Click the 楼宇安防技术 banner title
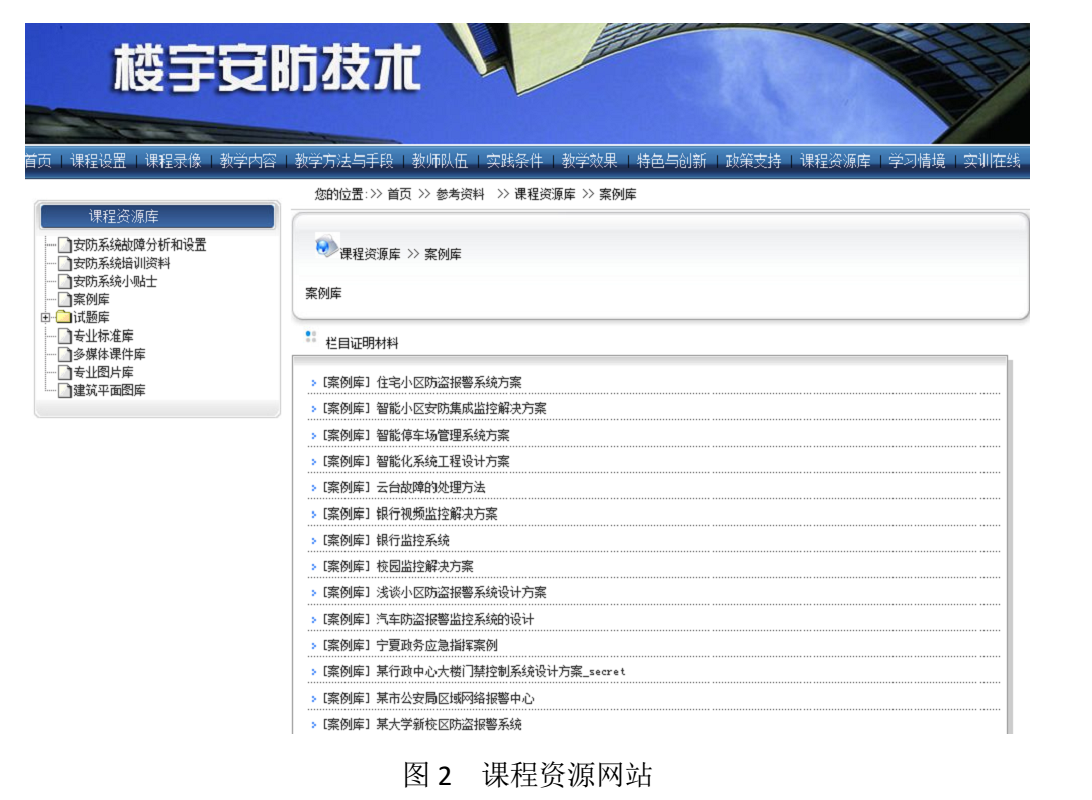Image resolution: width=1092 pixels, height=800 pixels. [x=267, y=73]
